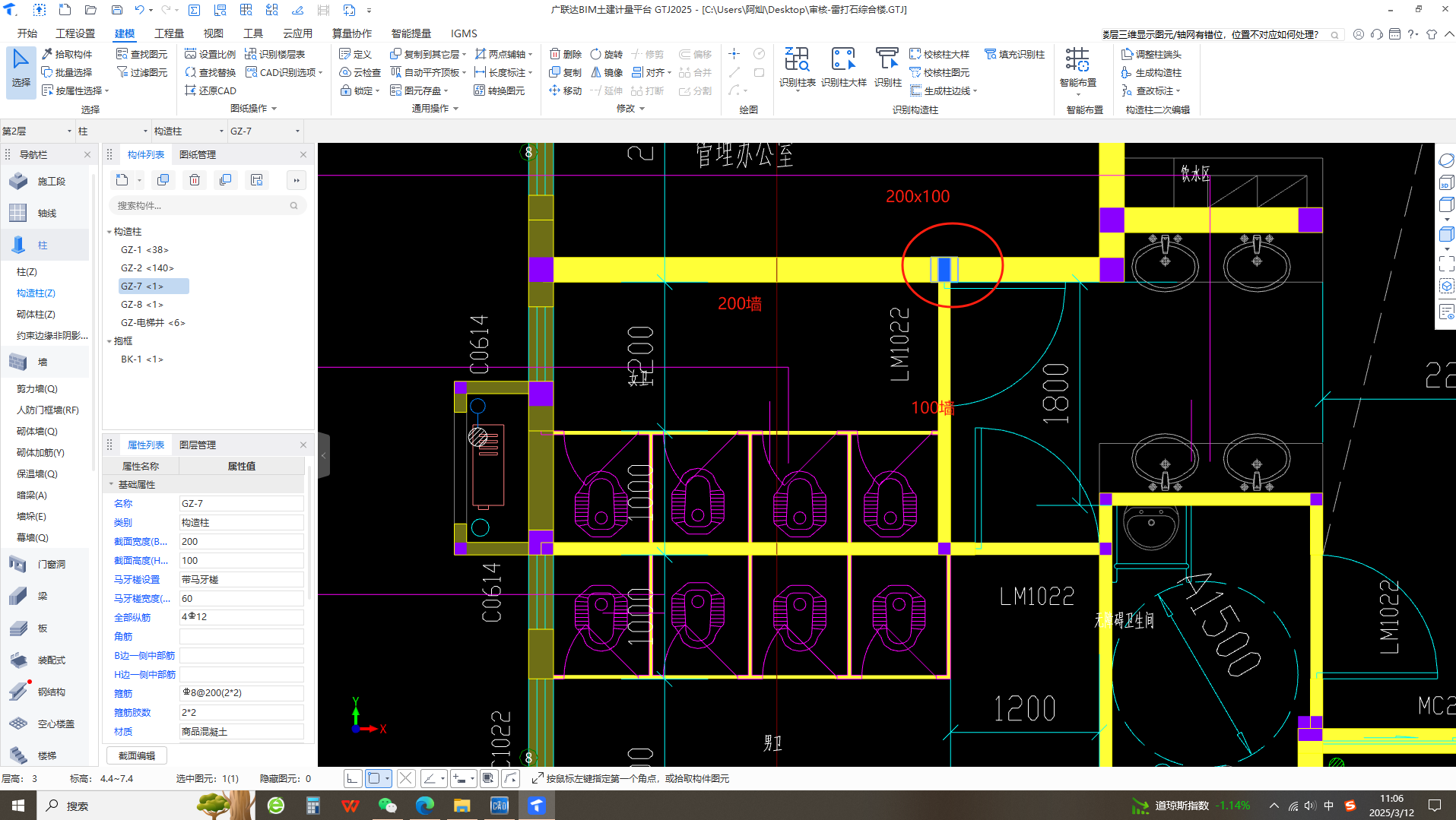Image resolution: width=1456 pixels, height=820 pixels.
Task: Click 生成构造柱 tool
Action: pyautogui.click(x=1152, y=72)
